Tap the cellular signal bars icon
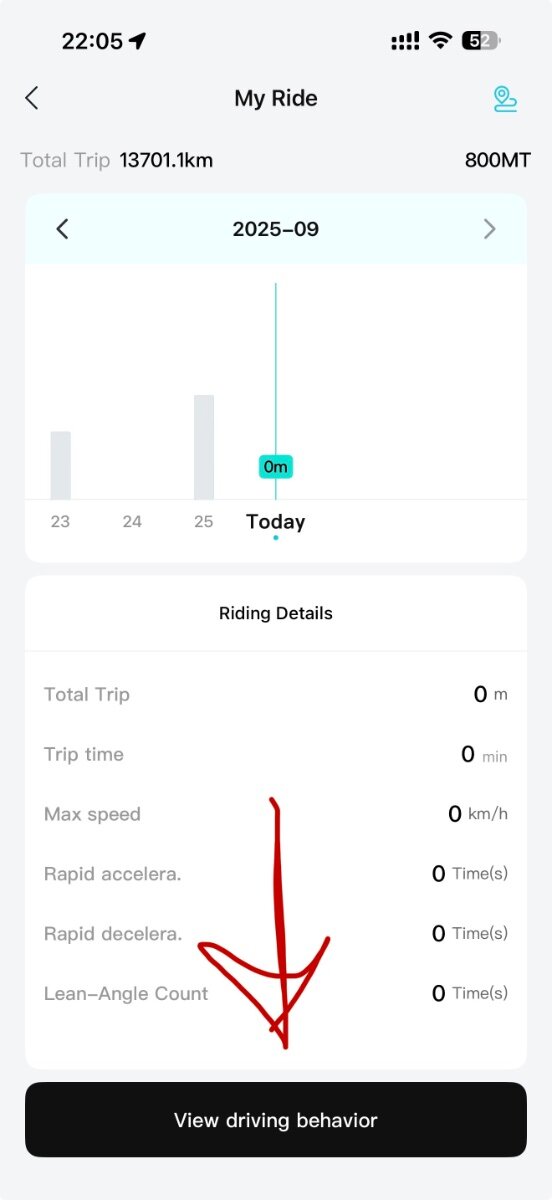The width and height of the screenshot is (552, 1200). [x=405, y=41]
